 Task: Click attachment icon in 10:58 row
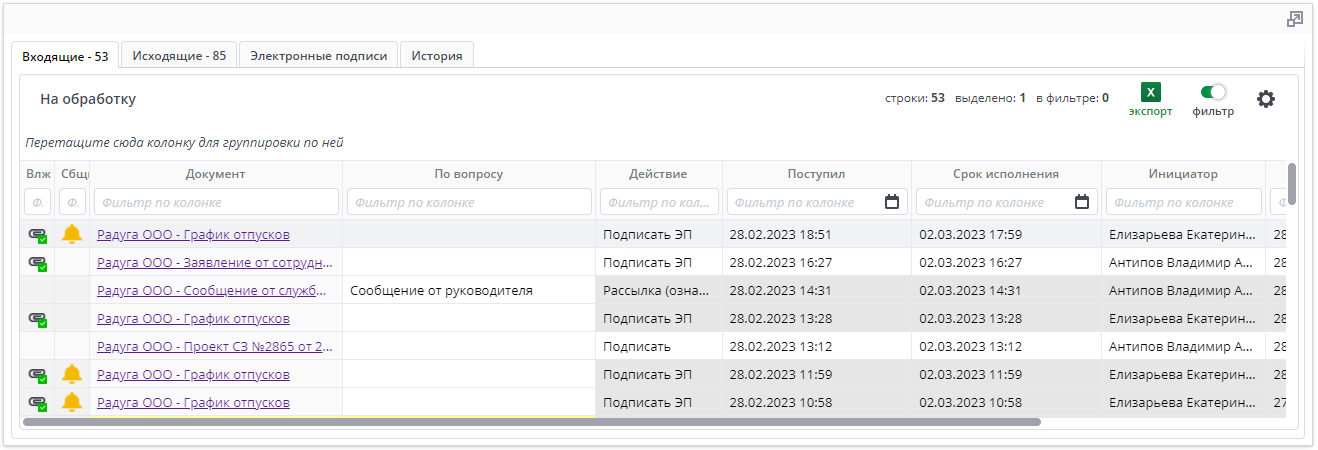(x=38, y=403)
